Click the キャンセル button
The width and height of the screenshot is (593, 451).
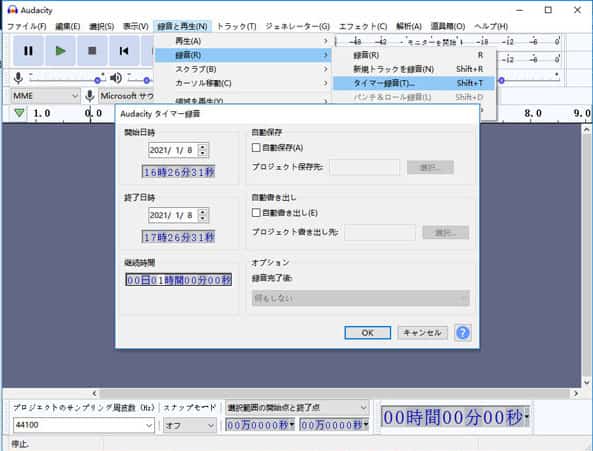click(x=422, y=333)
